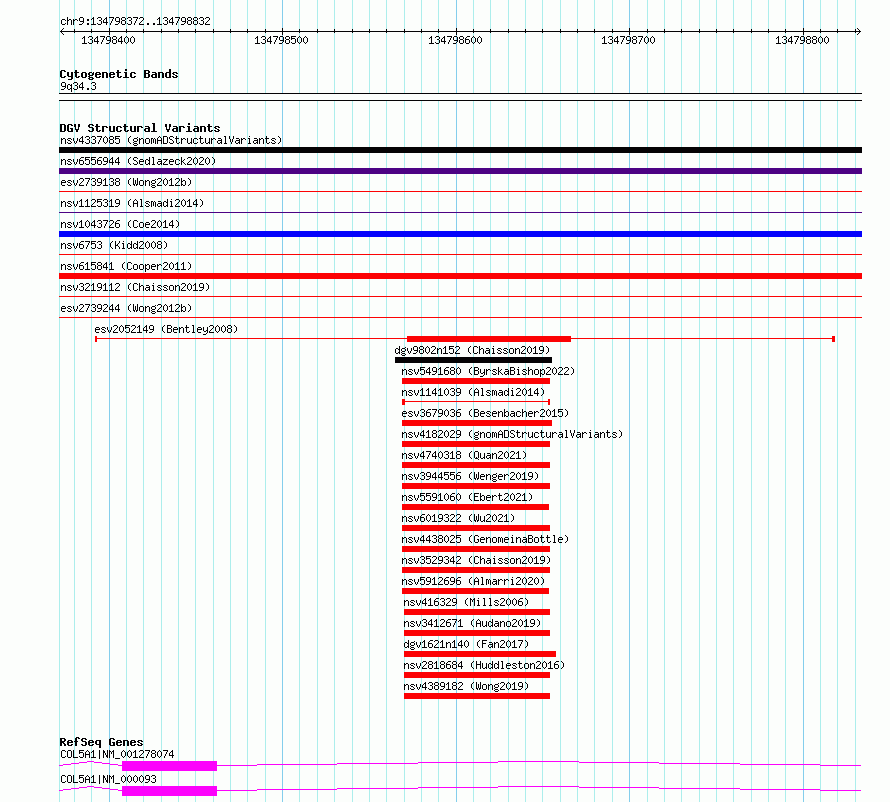Click the DGV Structural Variants track title
The width and height of the screenshot is (890, 802).
[x=140, y=128]
